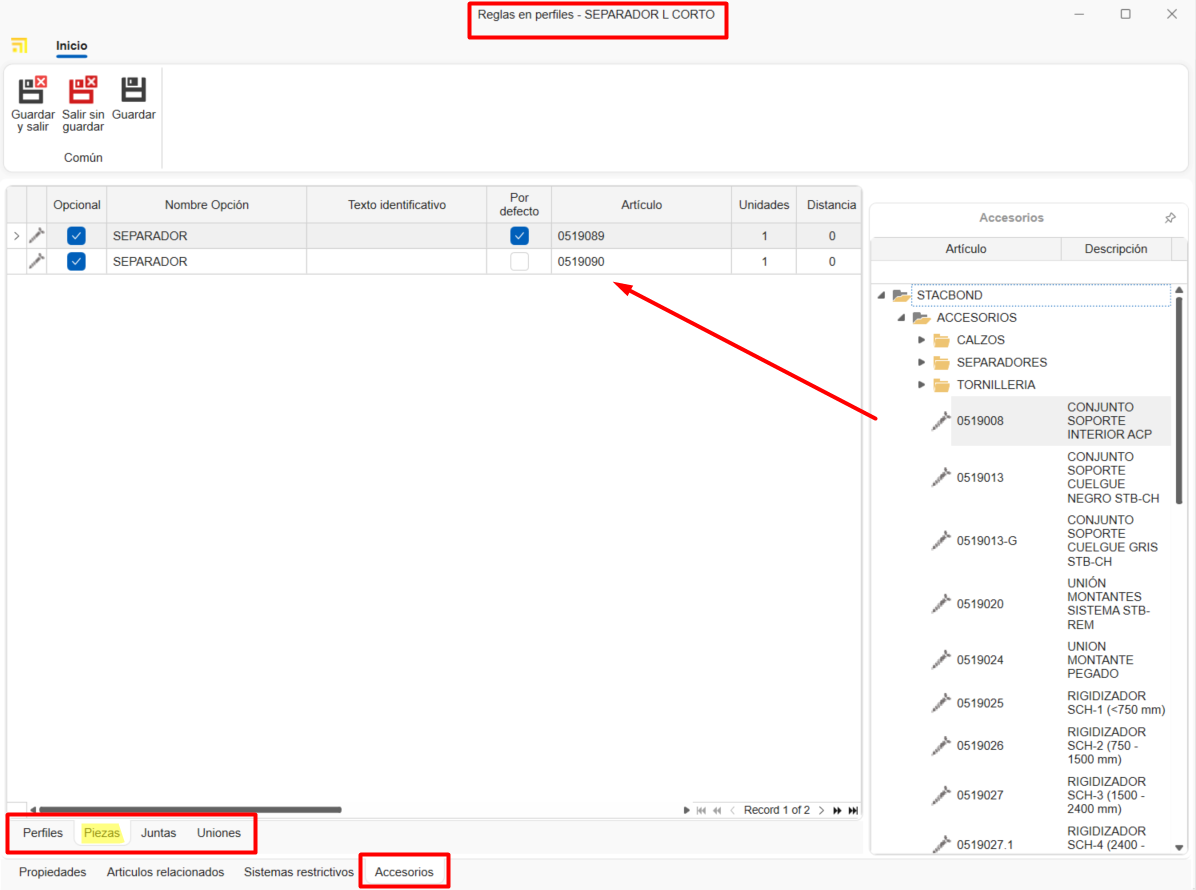Image resolution: width=1196 pixels, height=890 pixels.
Task: Expand the CALZOS folder
Action: point(922,340)
